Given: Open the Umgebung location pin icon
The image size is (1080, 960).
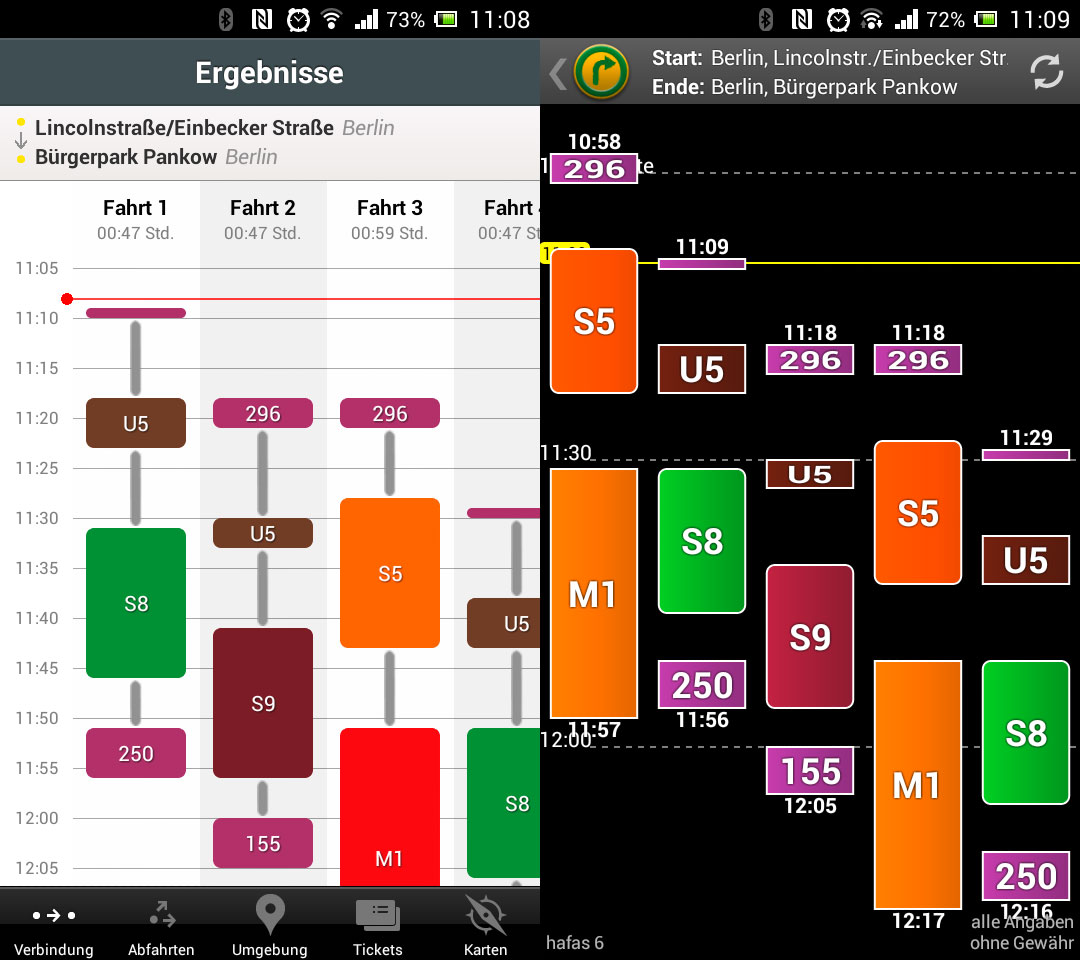Looking at the screenshot, I should [x=270, y=915].
